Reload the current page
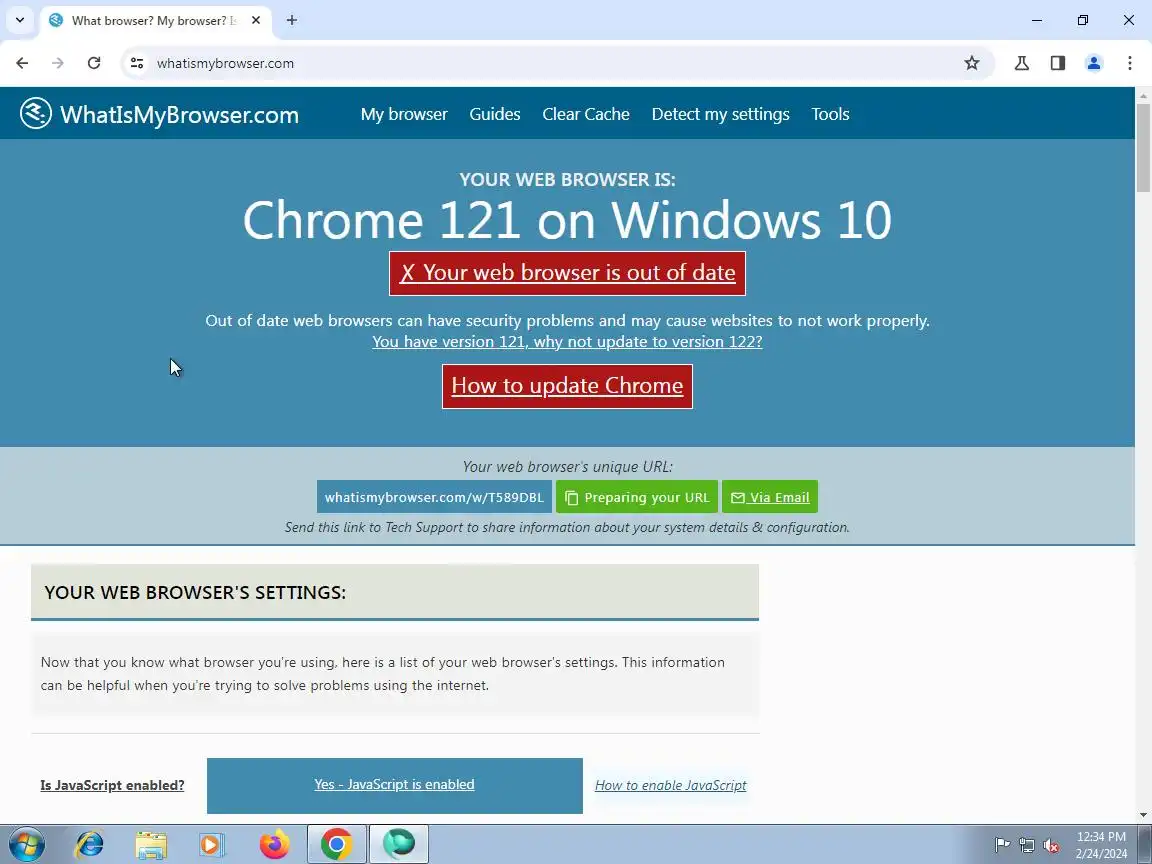 94,63
